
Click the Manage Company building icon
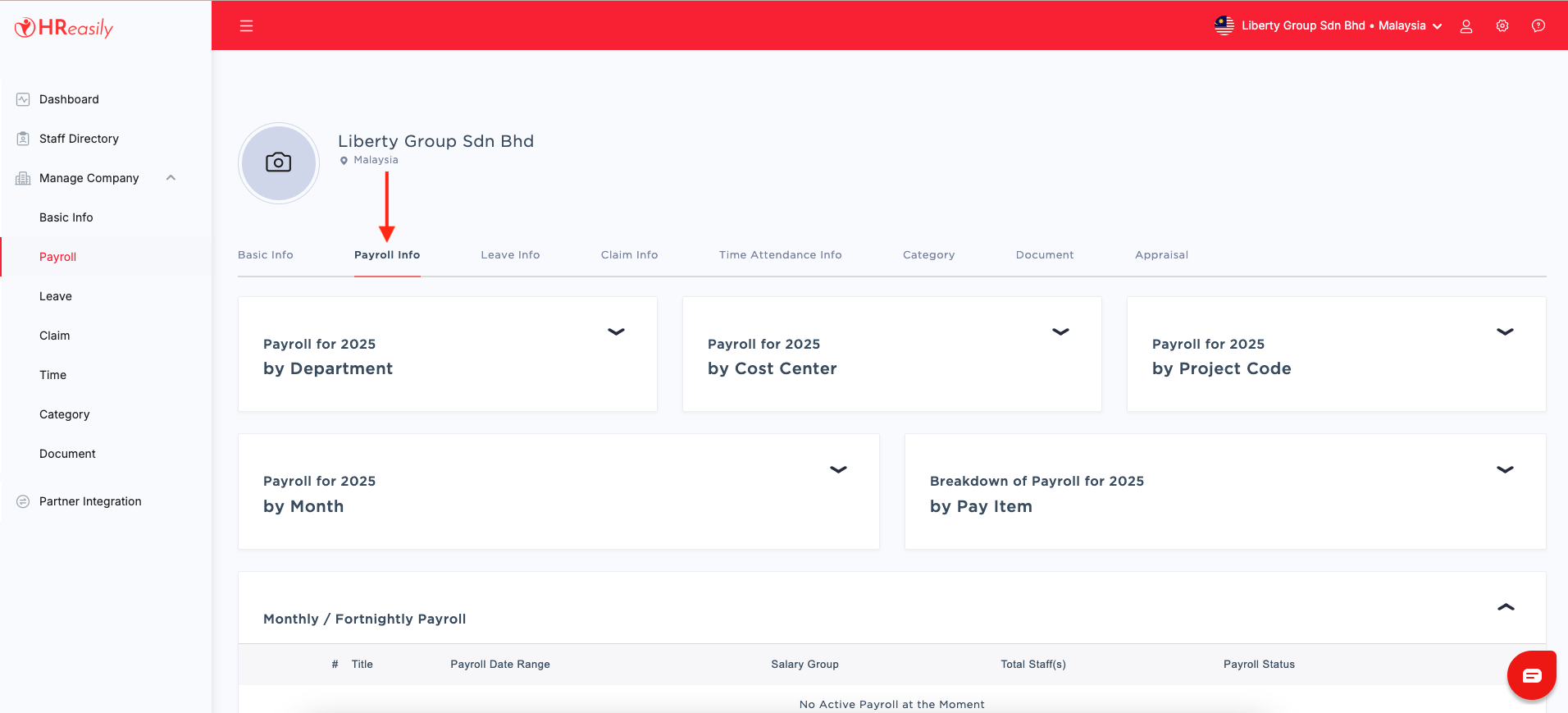point(23,178)
